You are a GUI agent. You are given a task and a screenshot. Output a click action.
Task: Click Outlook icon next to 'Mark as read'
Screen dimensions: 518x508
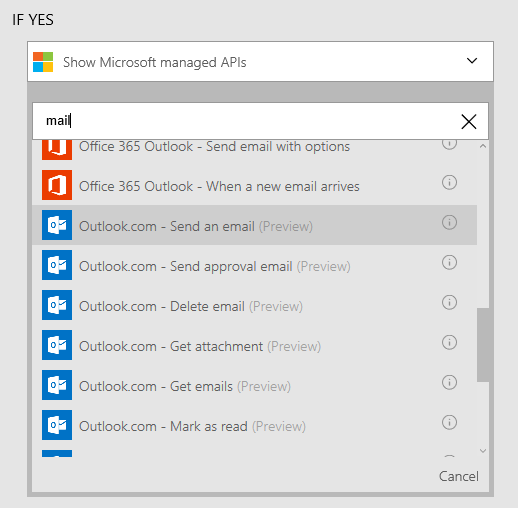pos(57,425)
